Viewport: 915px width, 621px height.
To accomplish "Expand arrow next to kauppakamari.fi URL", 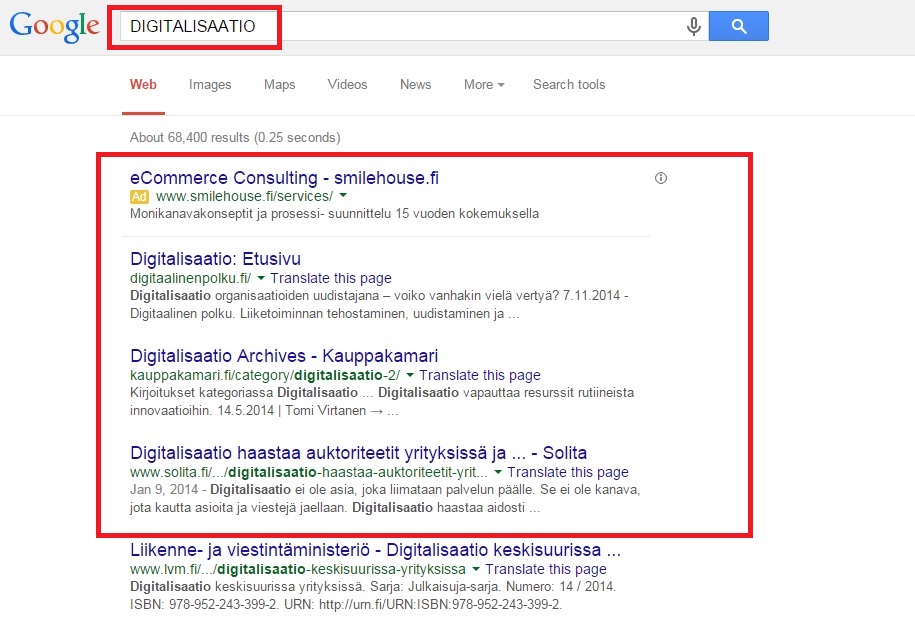I will point(410,375).
